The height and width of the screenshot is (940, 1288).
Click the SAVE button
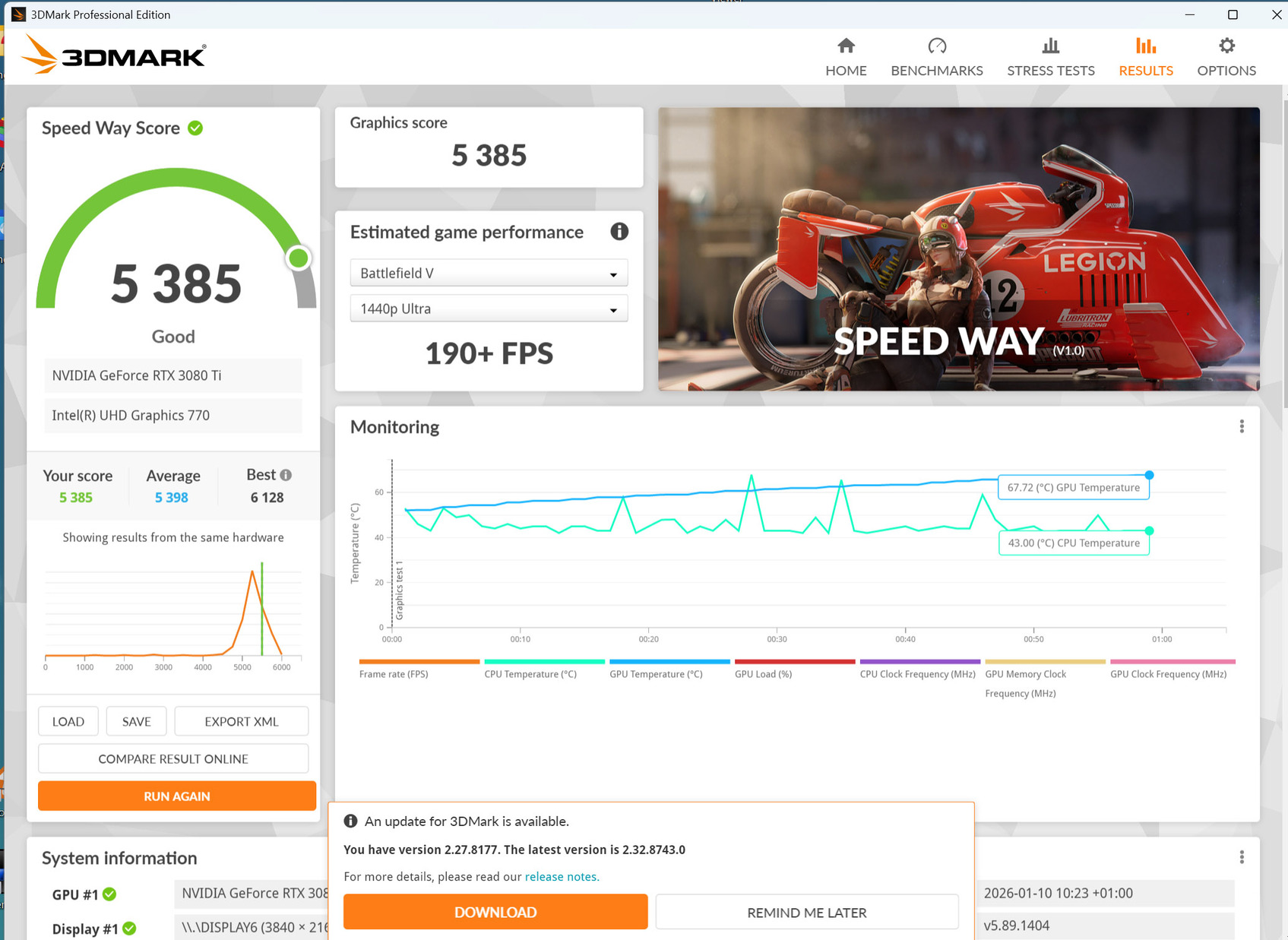pos(137,721)
